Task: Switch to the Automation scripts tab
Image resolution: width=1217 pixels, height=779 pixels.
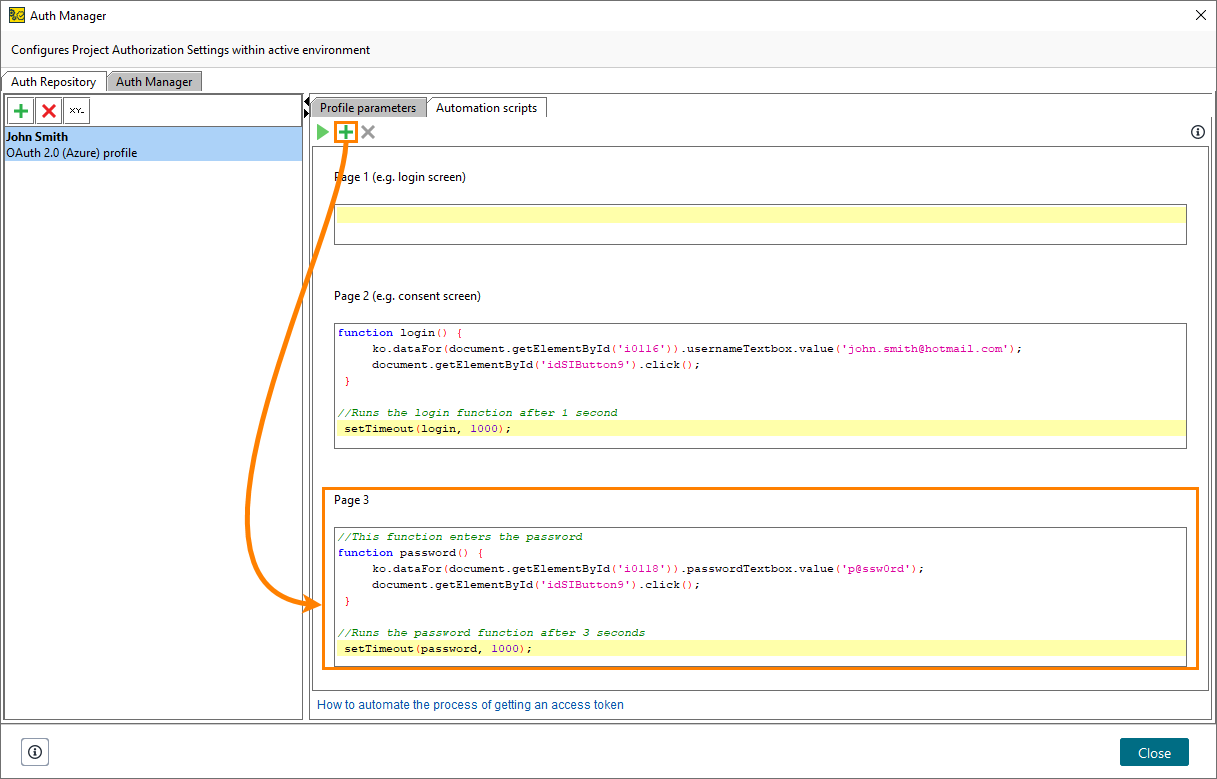Action: 487,107
